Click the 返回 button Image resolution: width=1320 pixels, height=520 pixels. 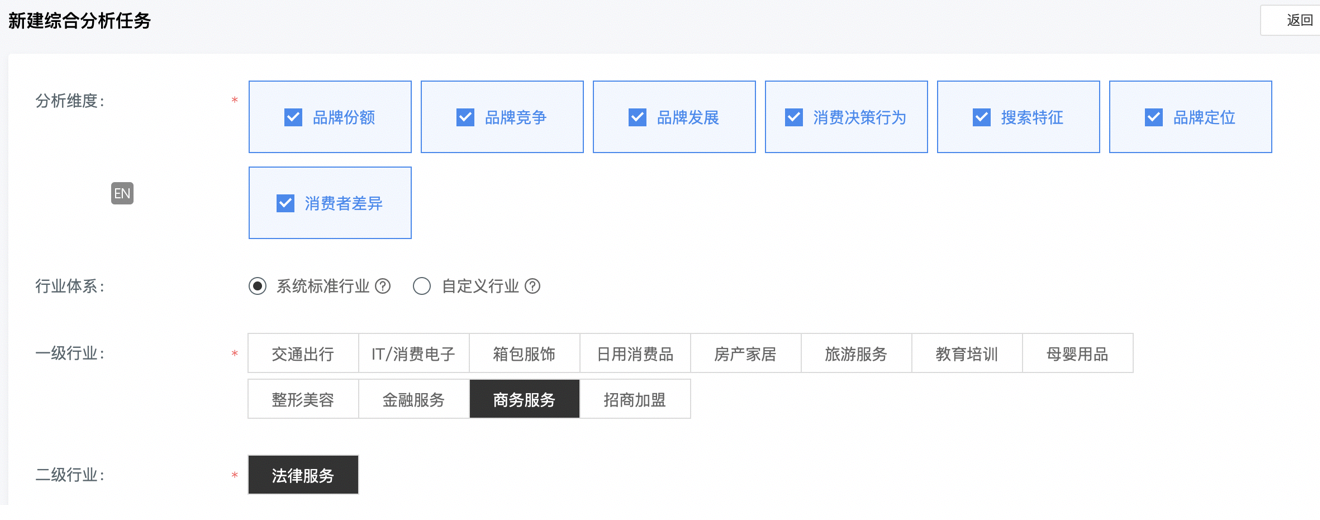[x=1298, y=20]
